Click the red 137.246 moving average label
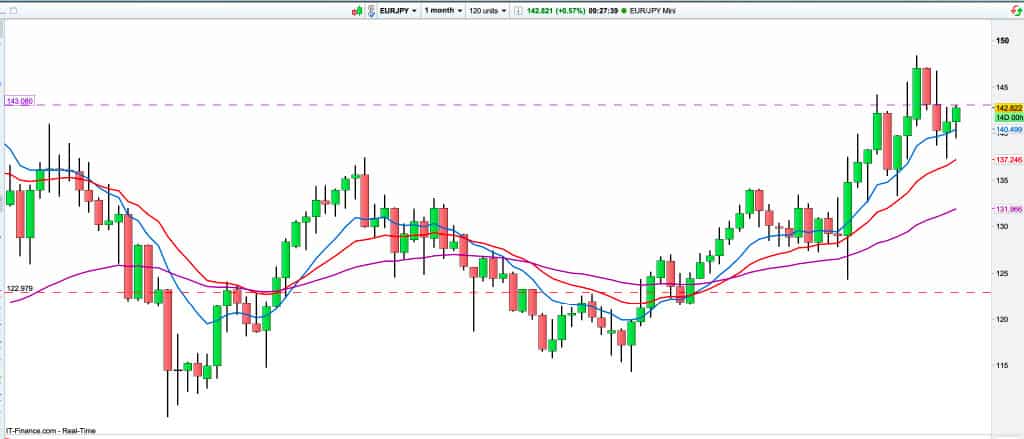The height and width of the screenshot is (439, 1024). [x=1007, y=160]
